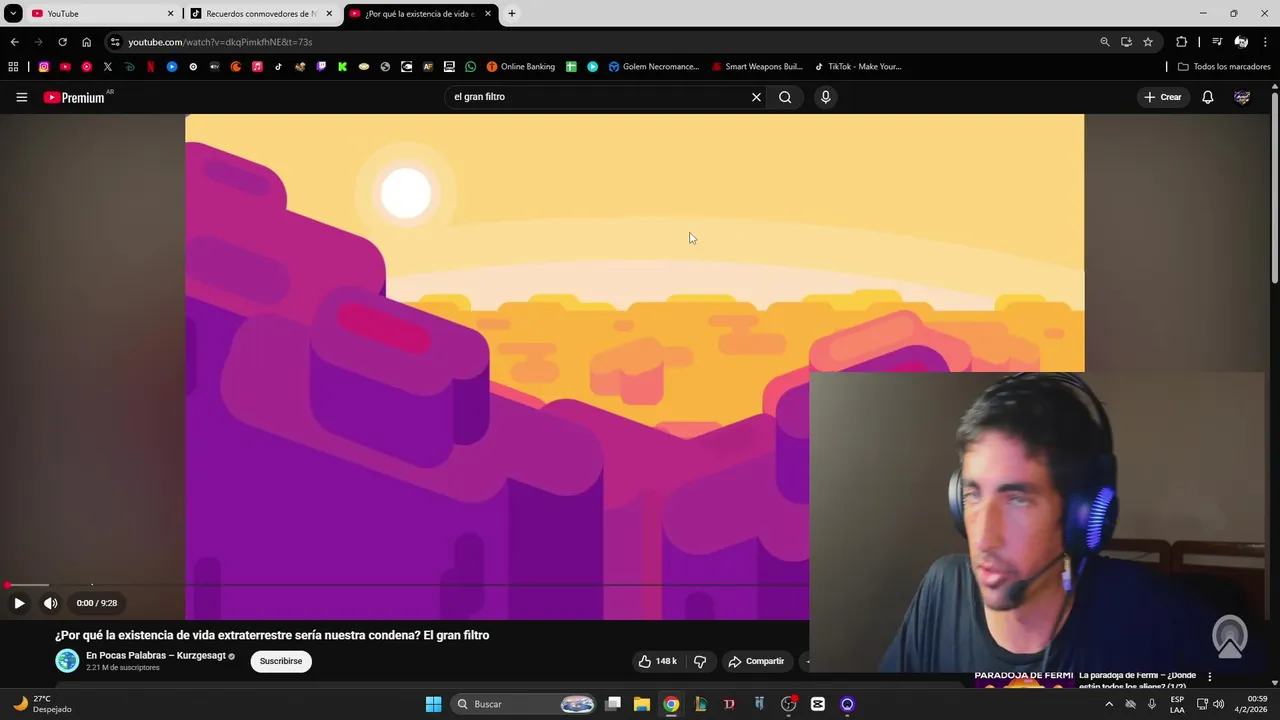
Task: Open the site info icon beside the URL
Action: (115, 42)
